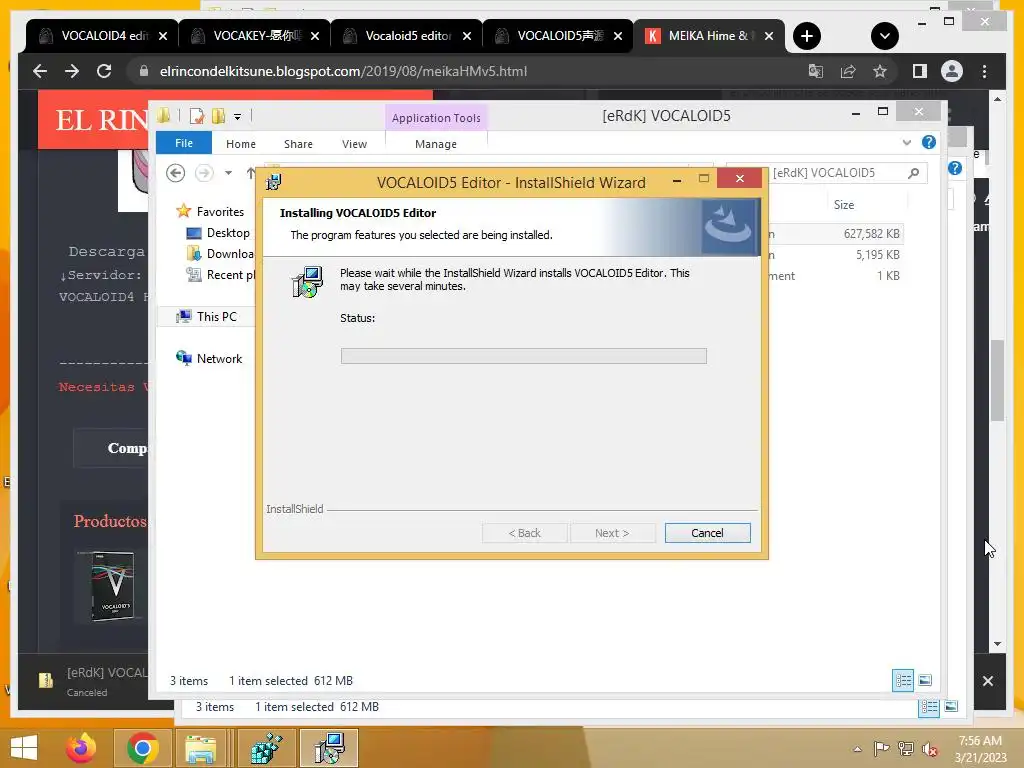Image resolution: width=1024 pixels, height=768 pixels.
Task: Click translate page icon in Chrome
Action: pyautogui.click(x=816, y=71)
